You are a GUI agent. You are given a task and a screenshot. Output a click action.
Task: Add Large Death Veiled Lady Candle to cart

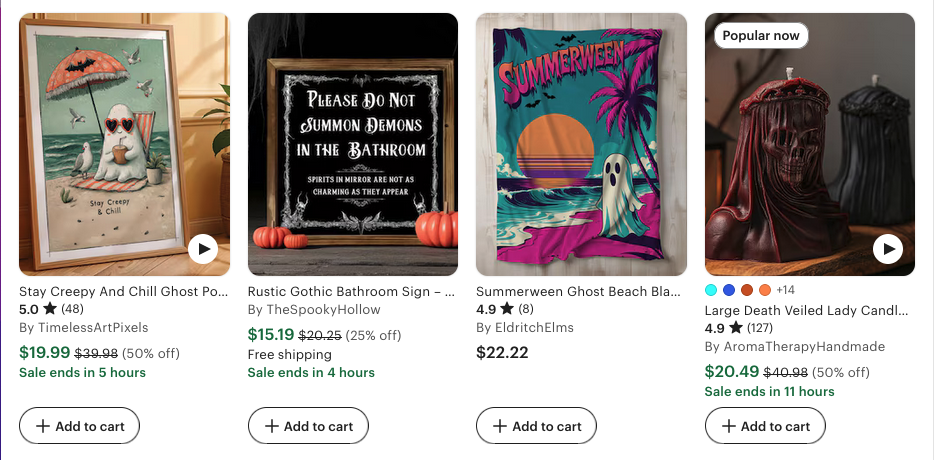tap(765, 426)
